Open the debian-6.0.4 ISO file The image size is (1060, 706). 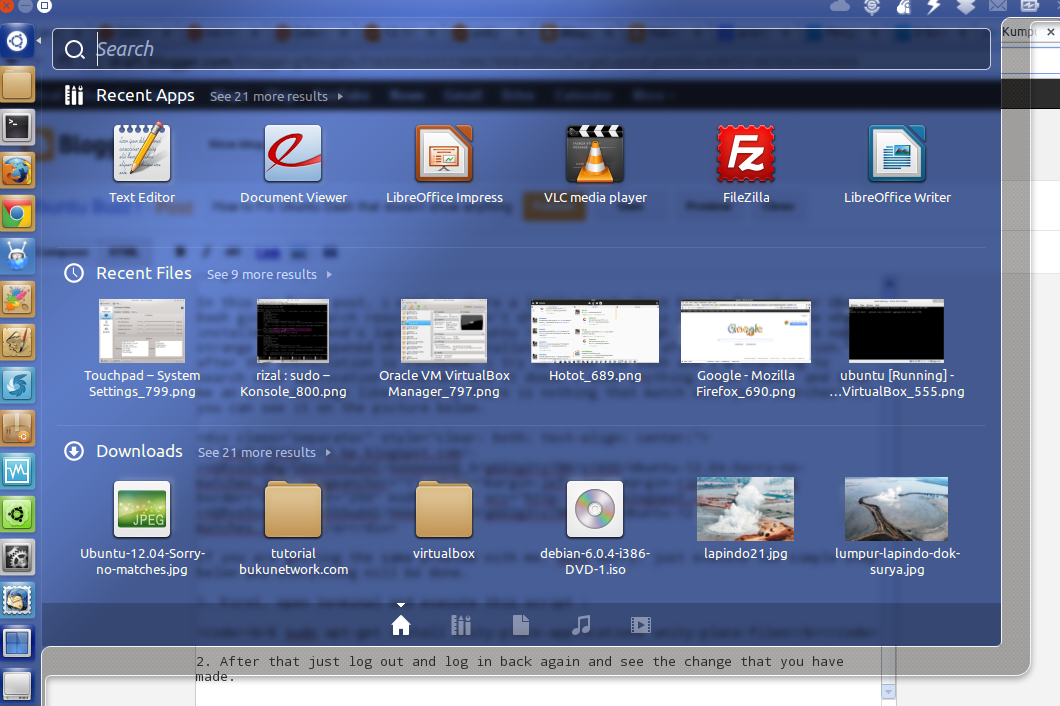click(x=595, y=509)
